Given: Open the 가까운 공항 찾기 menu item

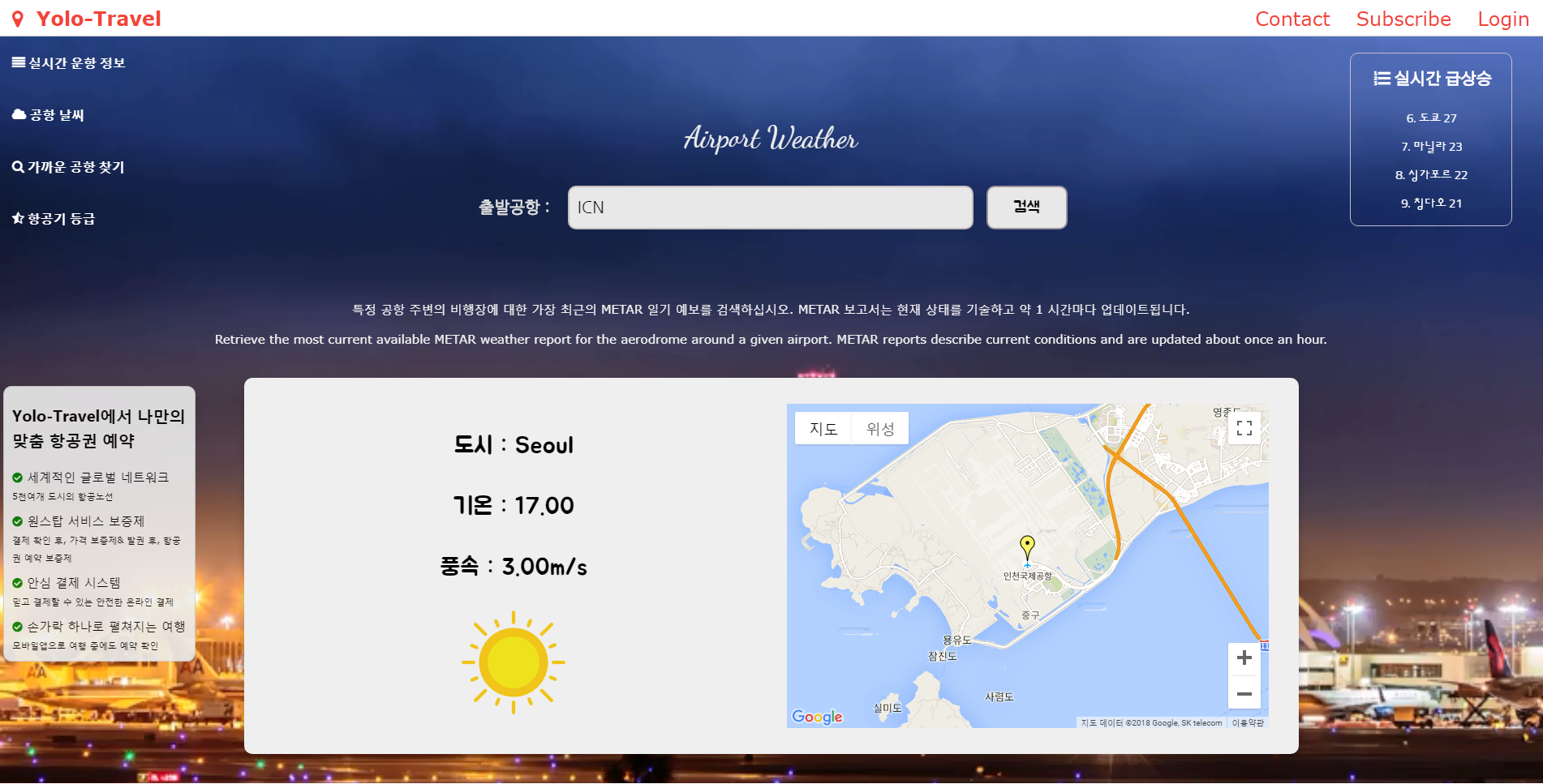Looking at the screenshot, I should pyautogui.click(x=69, y=167).
